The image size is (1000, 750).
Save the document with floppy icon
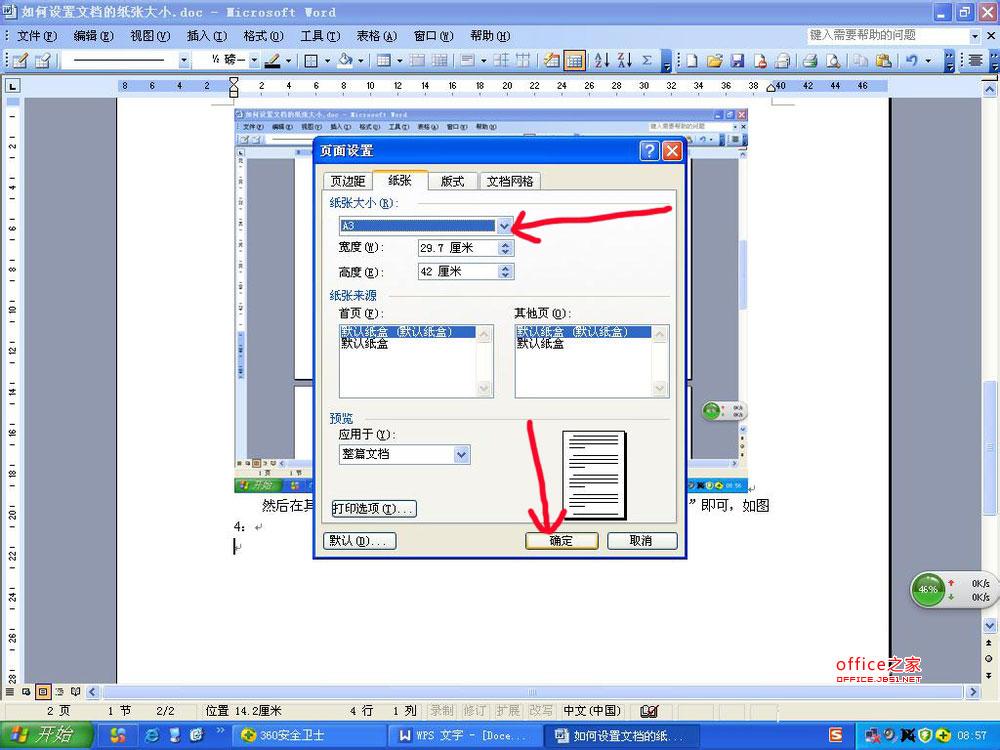coord(737,61)
